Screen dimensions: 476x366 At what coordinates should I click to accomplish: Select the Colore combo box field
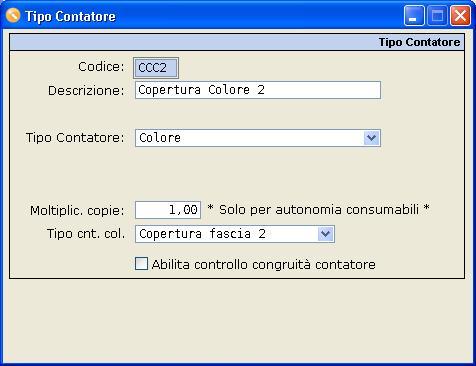258,138
